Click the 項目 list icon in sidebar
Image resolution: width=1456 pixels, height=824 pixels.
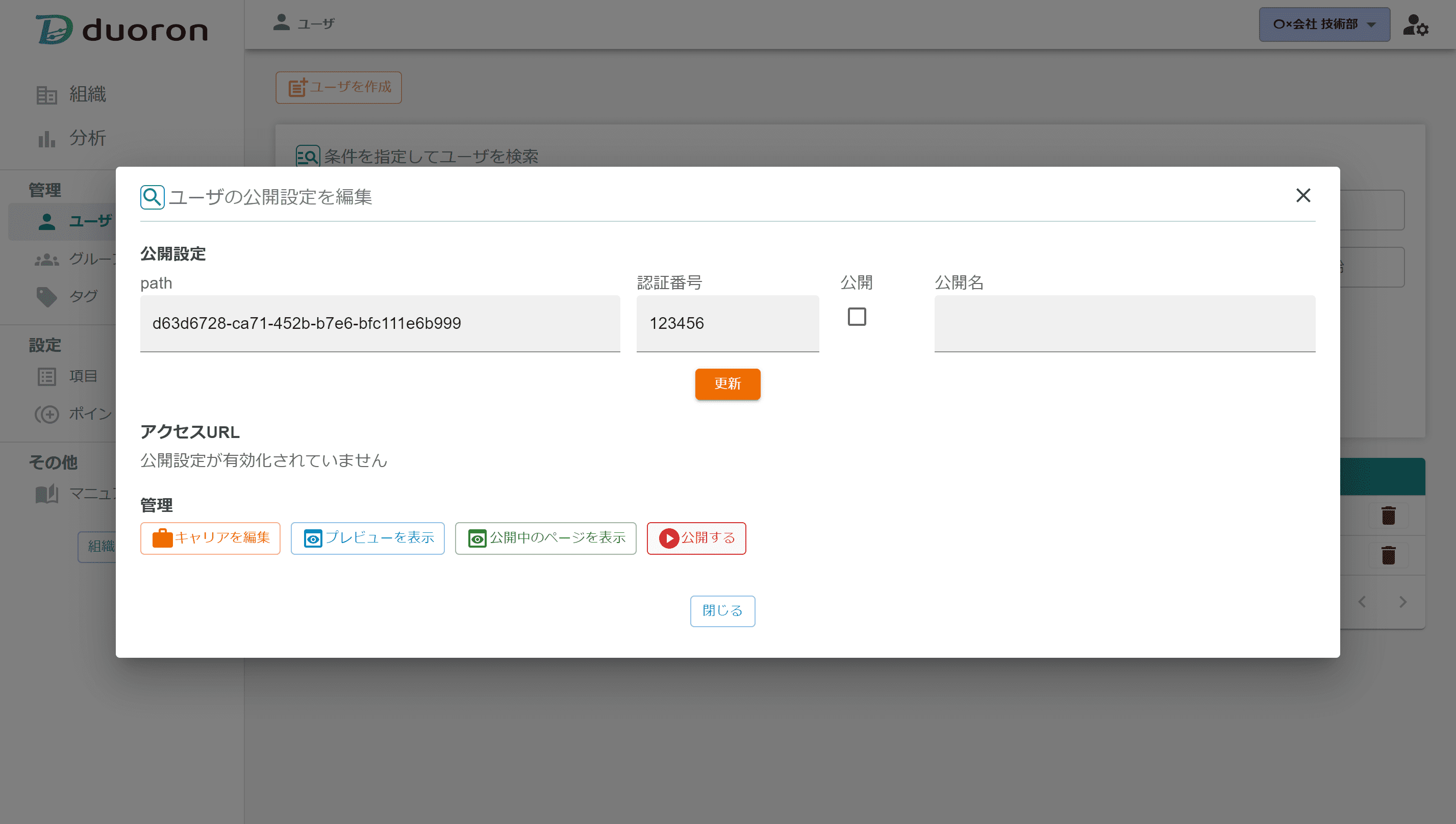46,377
